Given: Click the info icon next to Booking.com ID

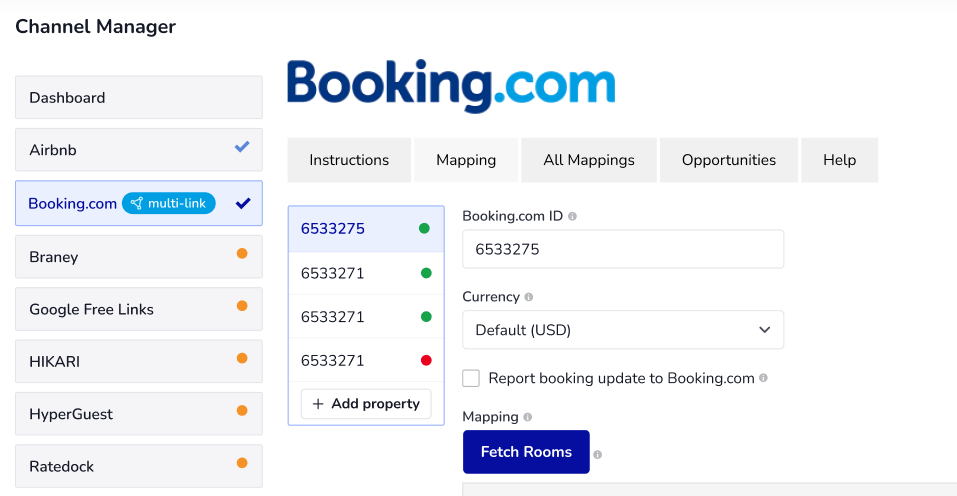Looking at the screenshot, I should (572, 216).
